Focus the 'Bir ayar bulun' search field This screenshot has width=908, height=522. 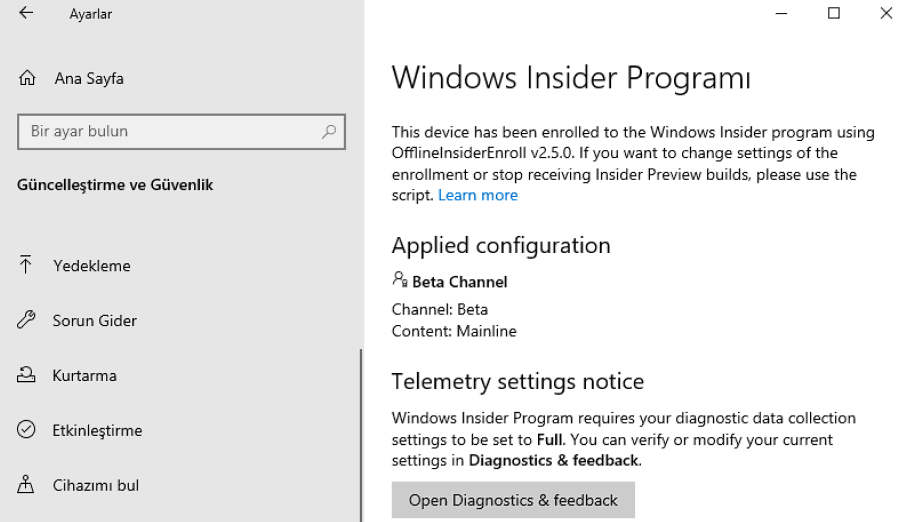(x=181, y=132)
